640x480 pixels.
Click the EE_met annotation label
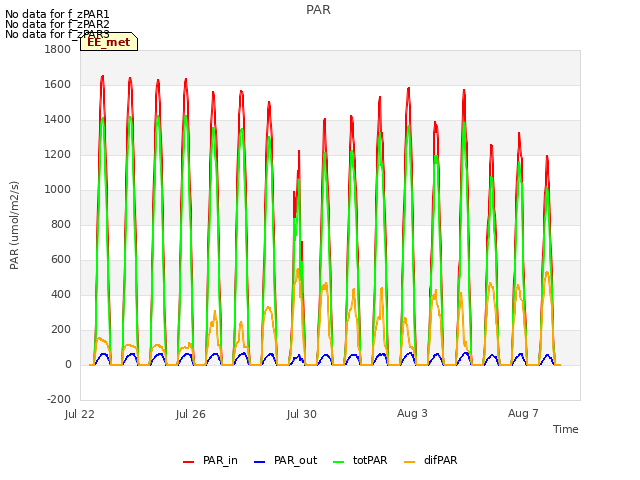109,42
